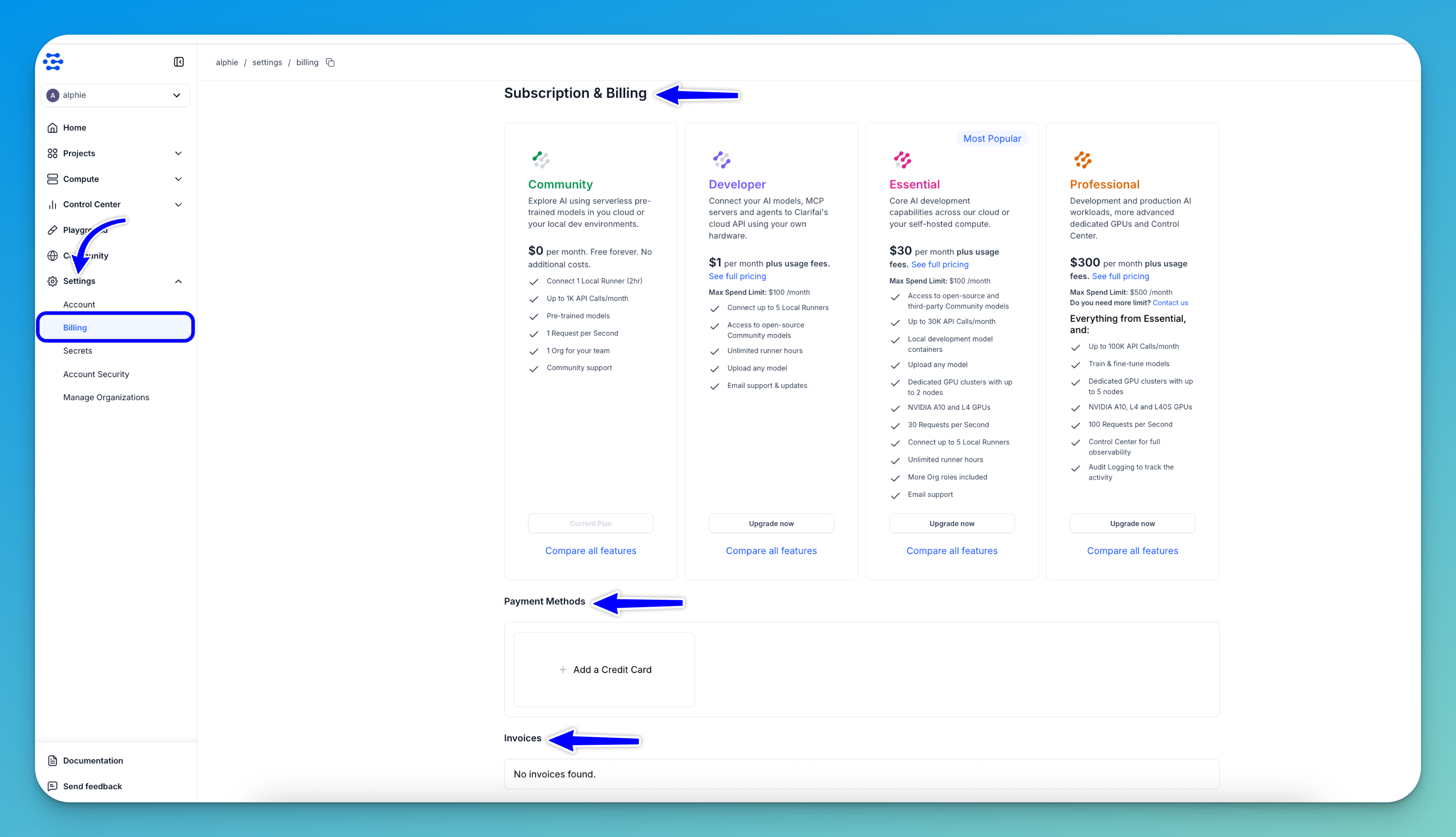The image size is (1456, 837).
Task: Click the Home house icon
Action: (52, 128)
